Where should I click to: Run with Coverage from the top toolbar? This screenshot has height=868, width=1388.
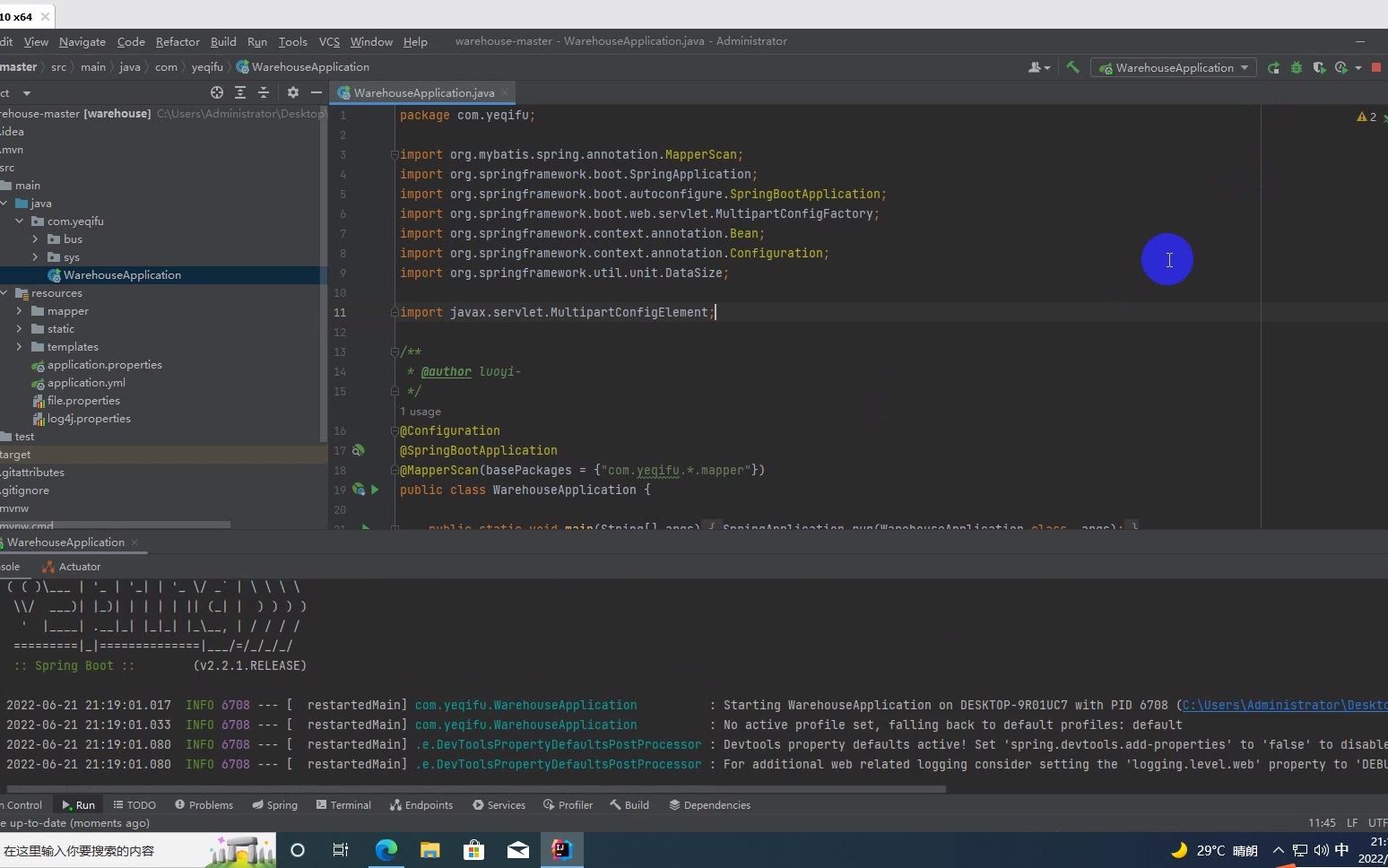pos(1319,68)
